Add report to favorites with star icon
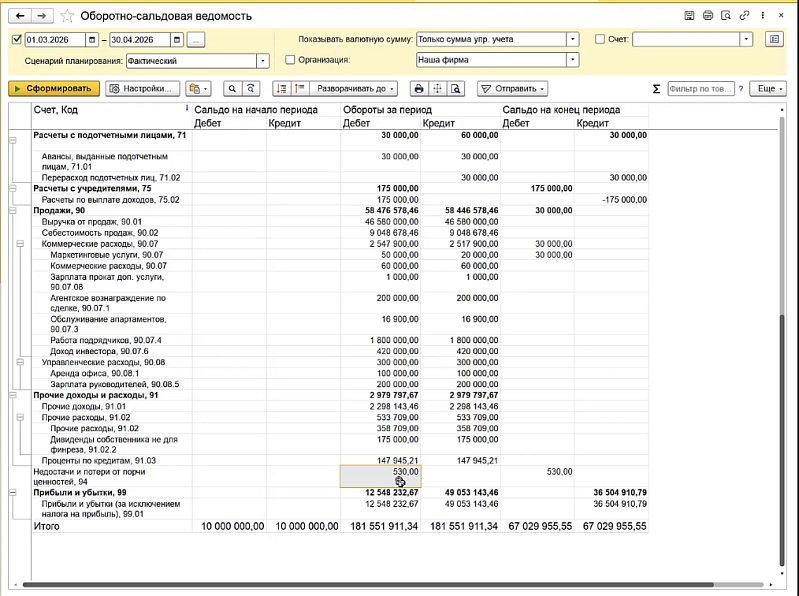Screen dimensions: 799x596 [67, 16]
